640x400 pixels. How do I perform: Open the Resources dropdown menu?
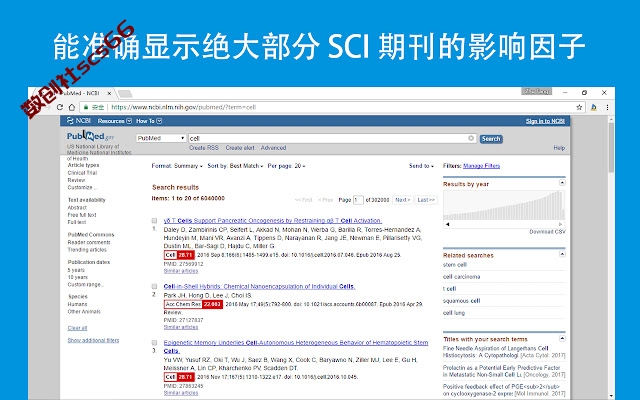pyautogui.click(x=115, y=121)
